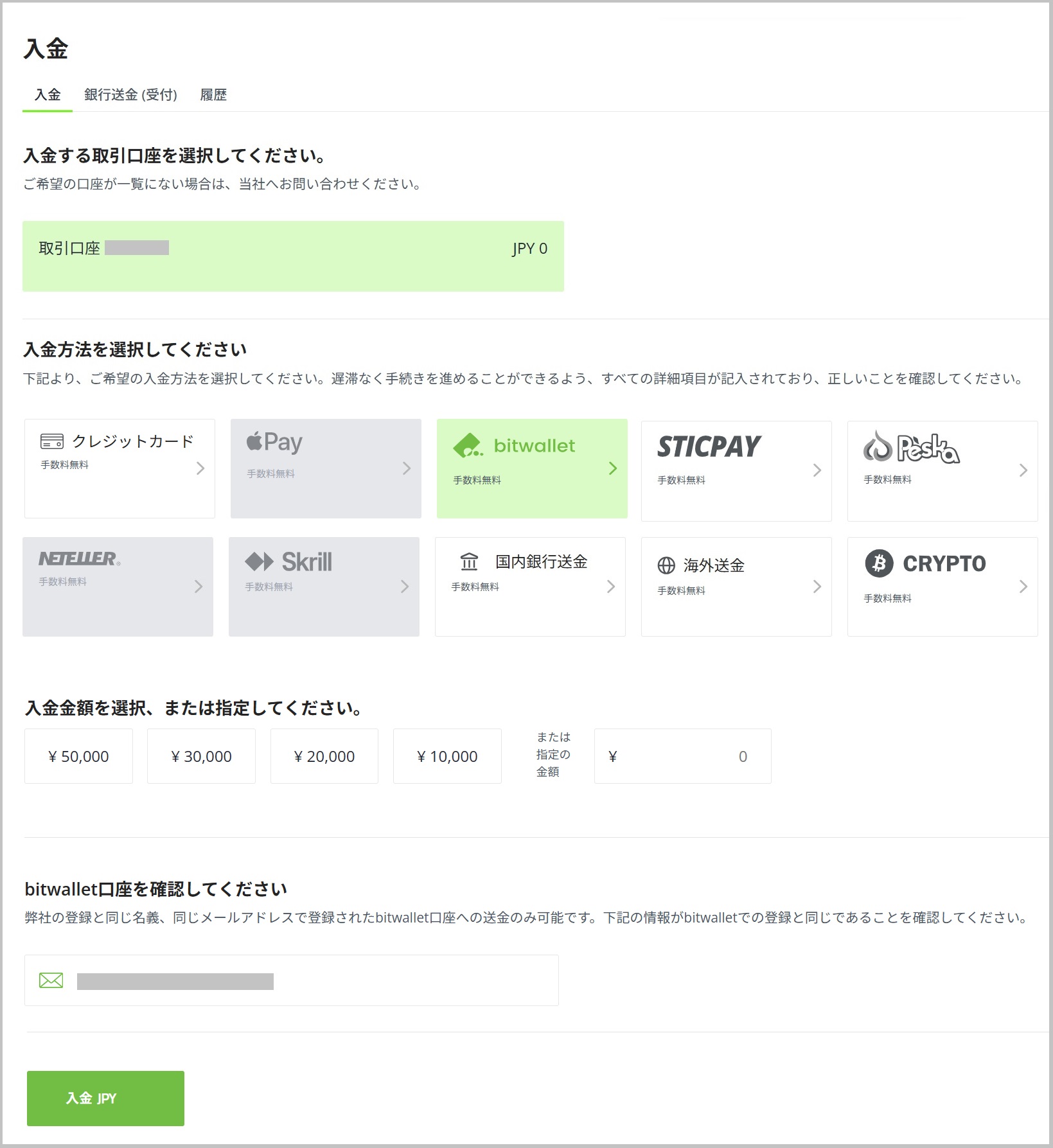Click the NETELLER logo
This screenshot has height=1148, width=1053.
tap(79, 559)
